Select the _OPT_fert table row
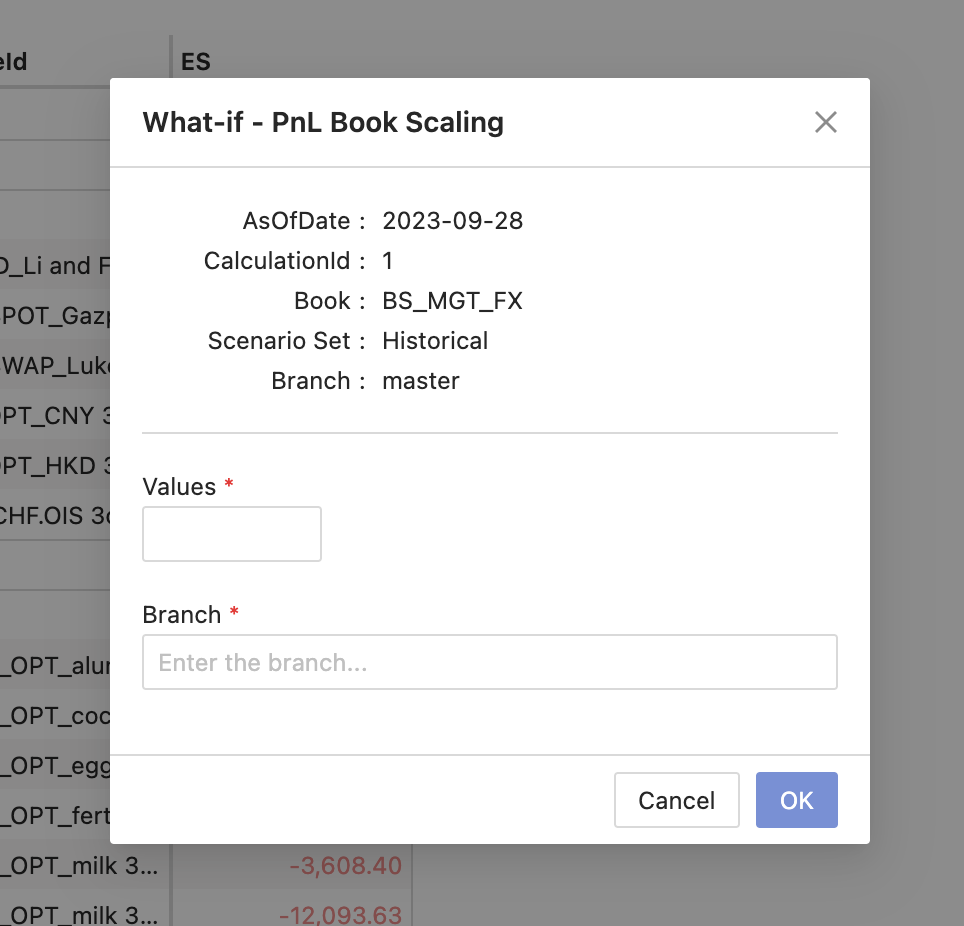This screenshot has height=926, width=964. [55, 816]
